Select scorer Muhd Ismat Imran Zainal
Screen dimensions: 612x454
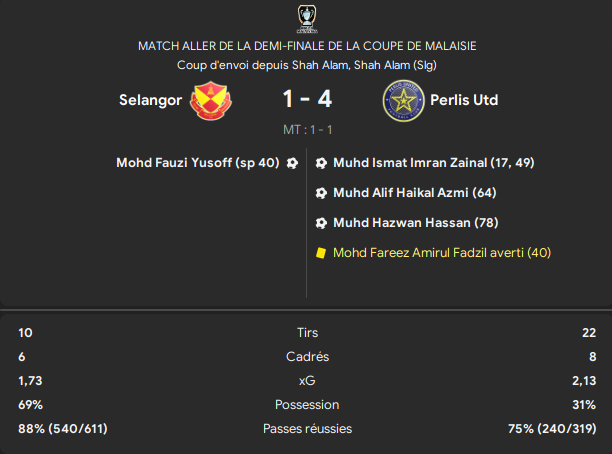pos(434,162)
